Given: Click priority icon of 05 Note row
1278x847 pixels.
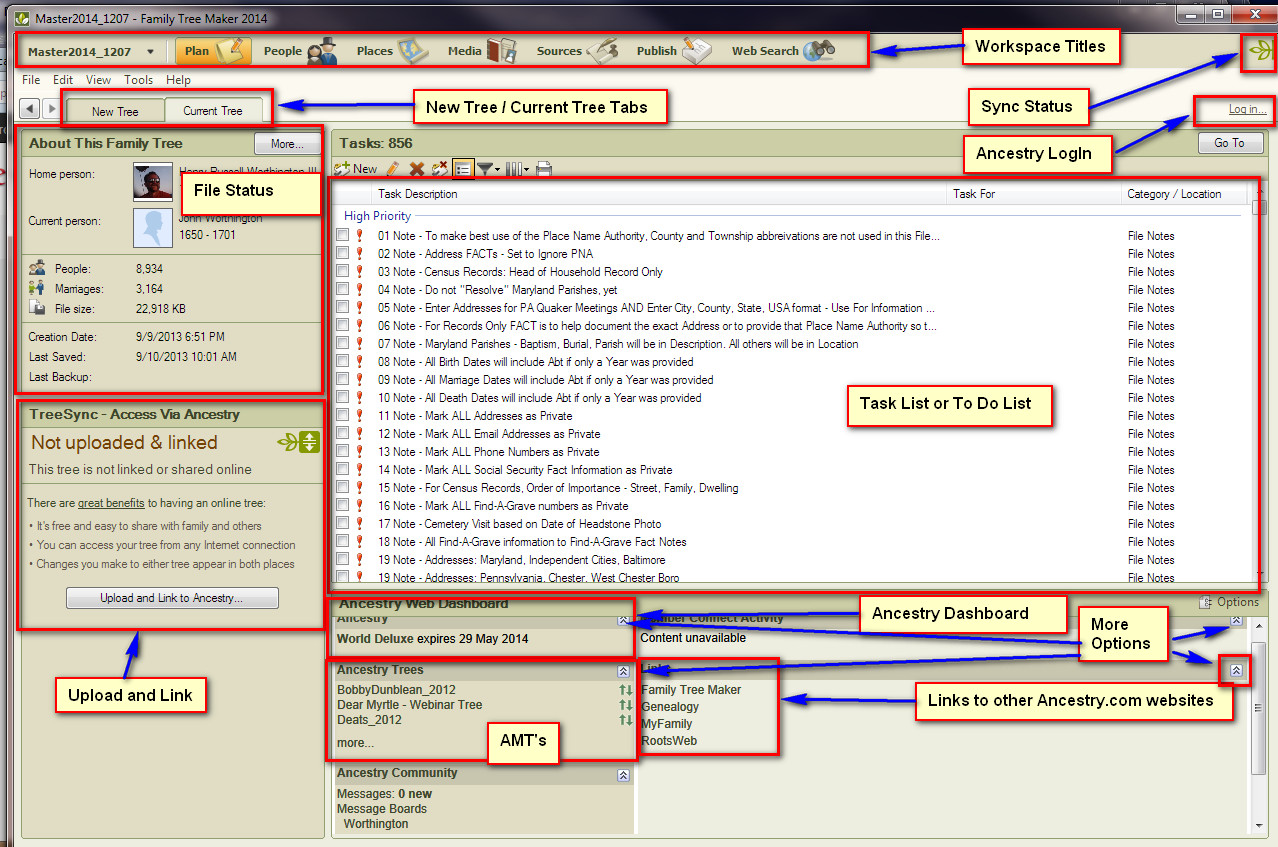Looking at the screenshot, I should [x=359, y=308].
